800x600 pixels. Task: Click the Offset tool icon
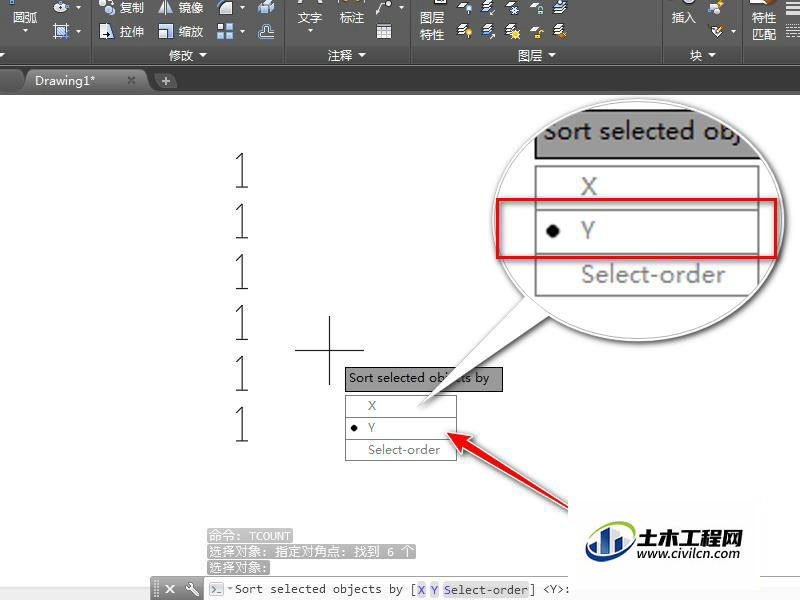point(266,32)
